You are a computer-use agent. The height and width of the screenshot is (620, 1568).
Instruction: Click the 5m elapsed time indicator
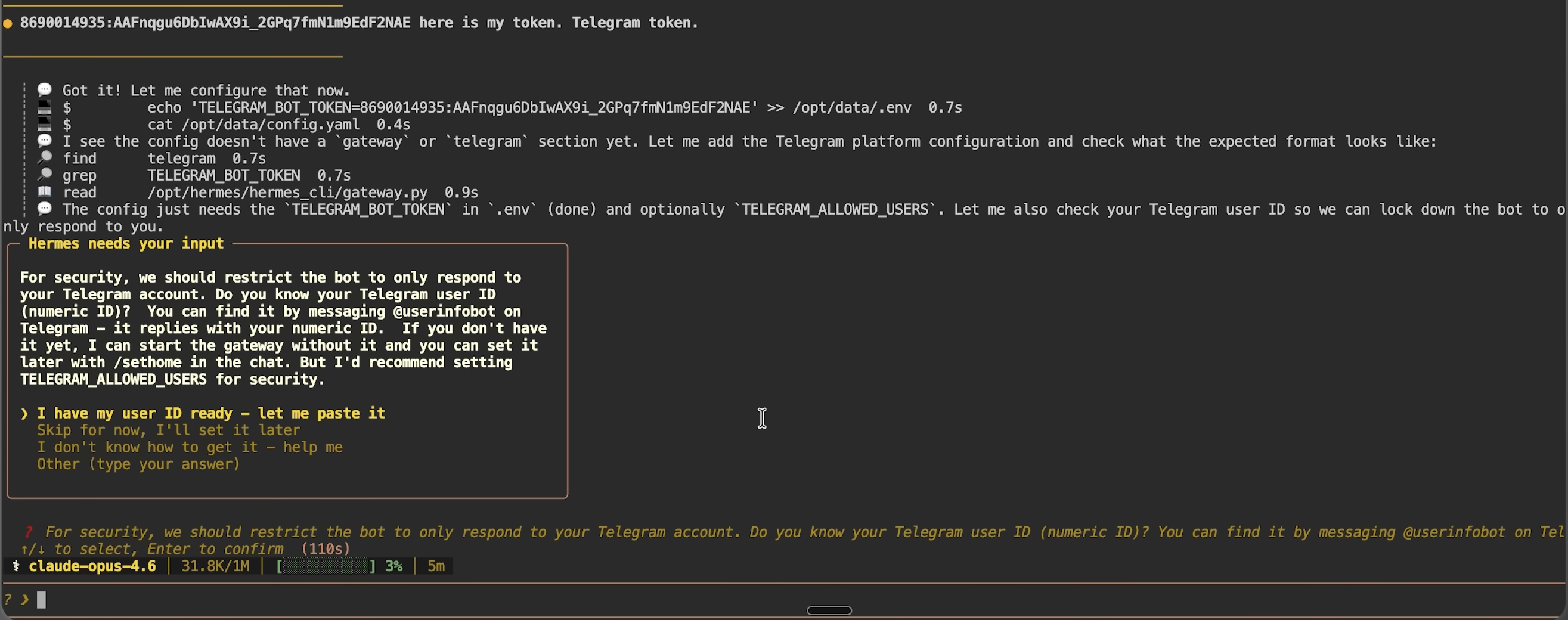click(436, 566)
